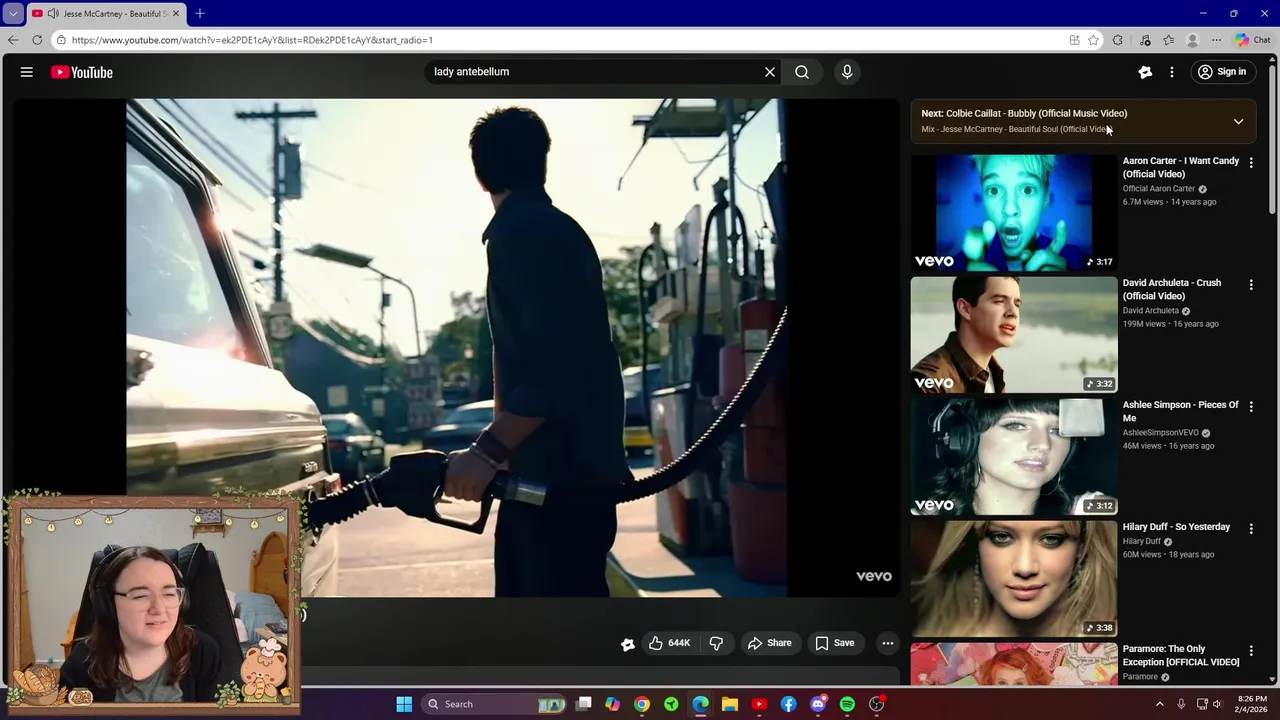Image resolution: width=1280 pixels, height=720 pixels.
Task: Close the Jesse McCartney tab
Action: click(x=176, y=13)
